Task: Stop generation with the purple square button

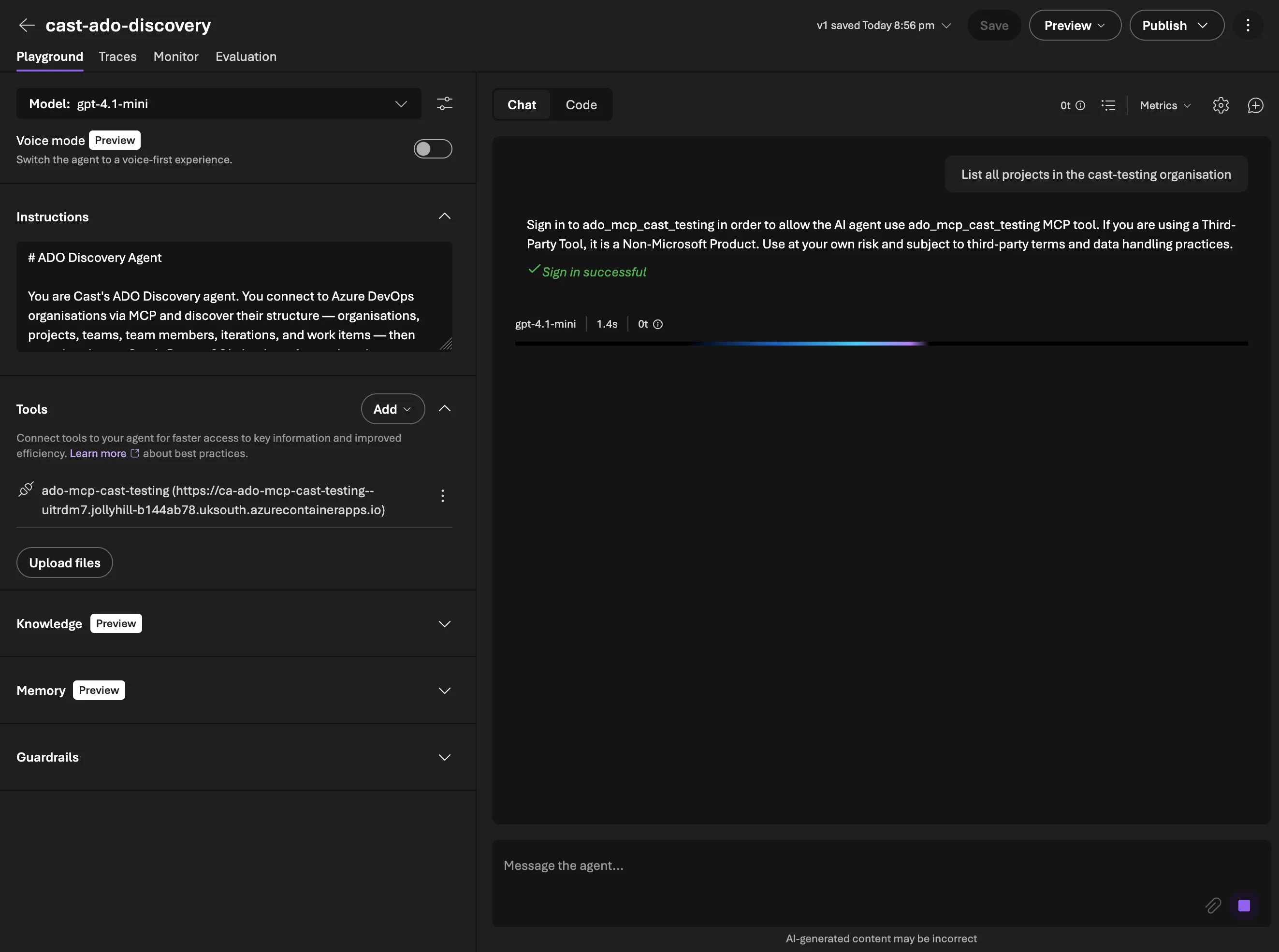Action: click(1243, 905)
